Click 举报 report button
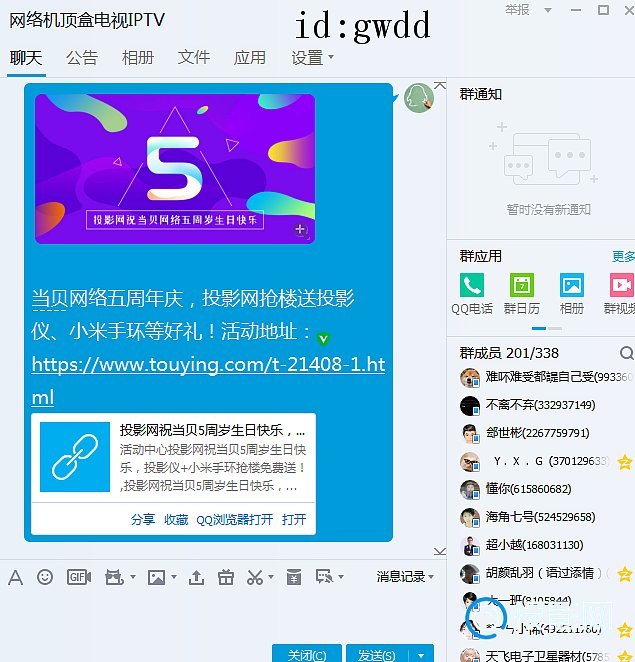The image size is (635, 662). point(517,10)
